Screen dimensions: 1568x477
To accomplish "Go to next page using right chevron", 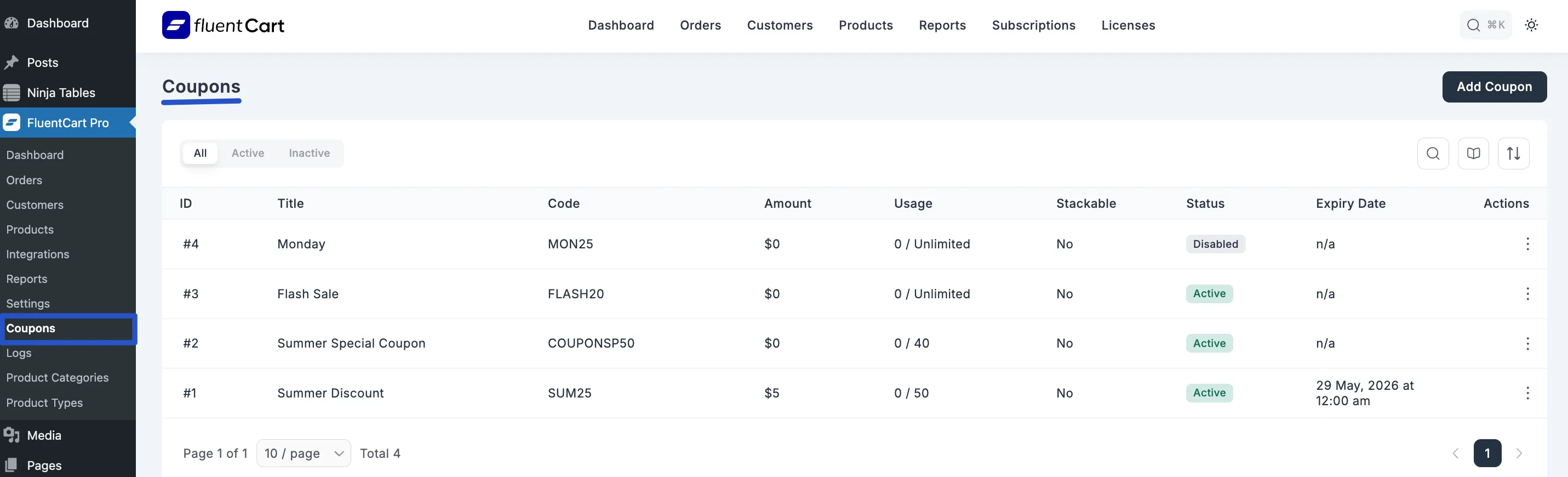I will [1519, 453].
